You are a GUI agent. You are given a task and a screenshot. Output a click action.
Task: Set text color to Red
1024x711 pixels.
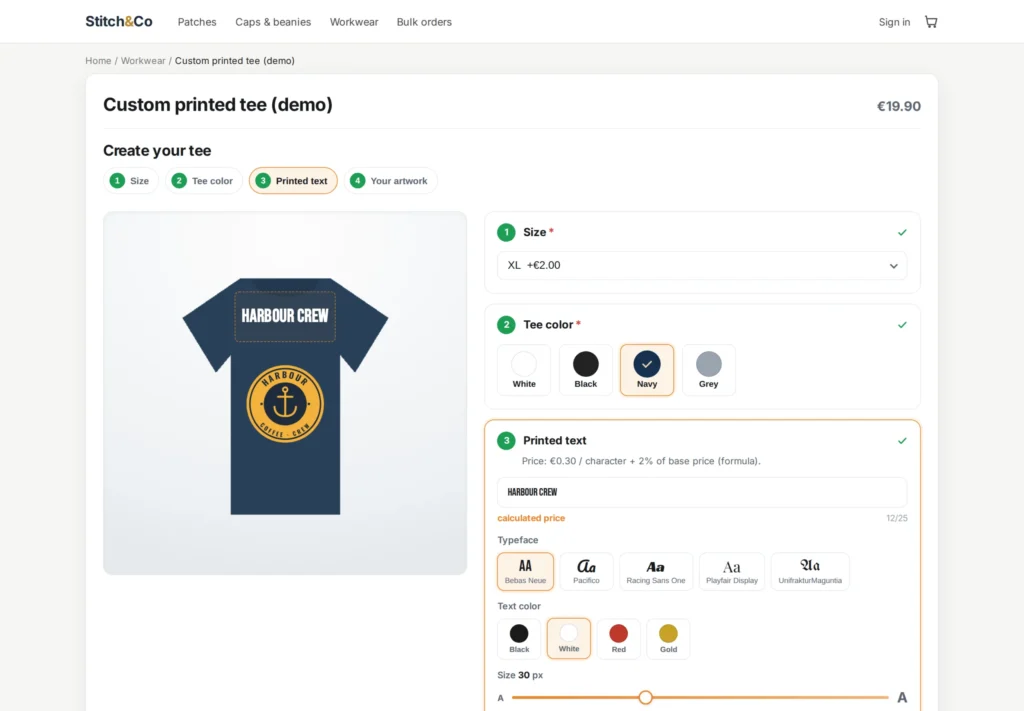618,639
